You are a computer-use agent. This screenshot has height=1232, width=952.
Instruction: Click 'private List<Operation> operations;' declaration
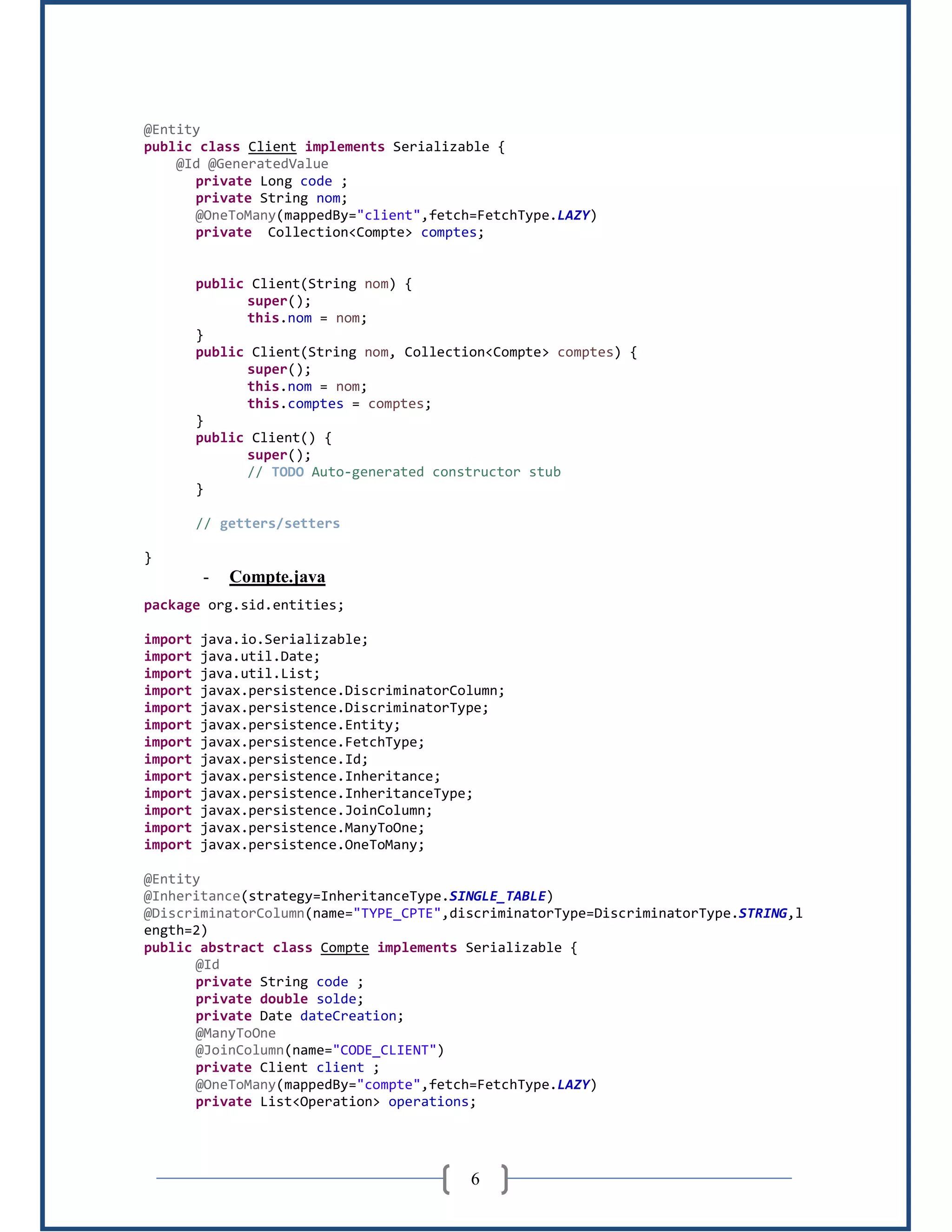[336, 1102]
